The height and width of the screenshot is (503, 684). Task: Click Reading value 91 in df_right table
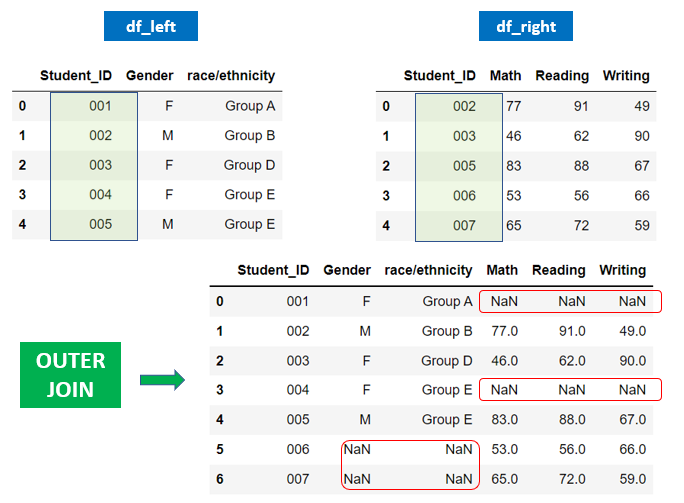(x=581, y=105)
